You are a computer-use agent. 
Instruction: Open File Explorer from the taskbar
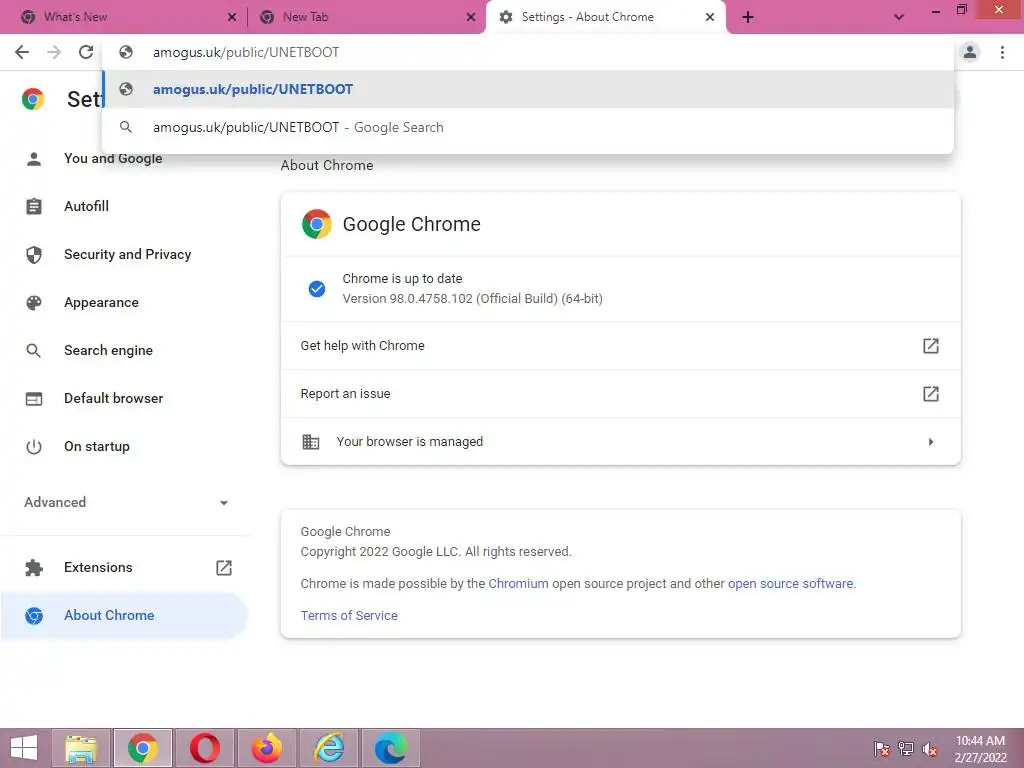81,748
